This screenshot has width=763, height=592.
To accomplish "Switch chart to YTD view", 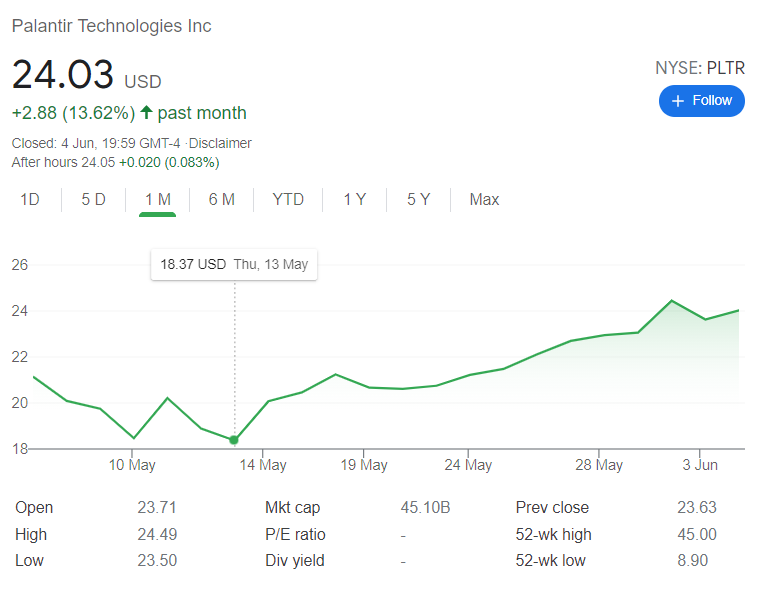I will click(x=288, y=199).
